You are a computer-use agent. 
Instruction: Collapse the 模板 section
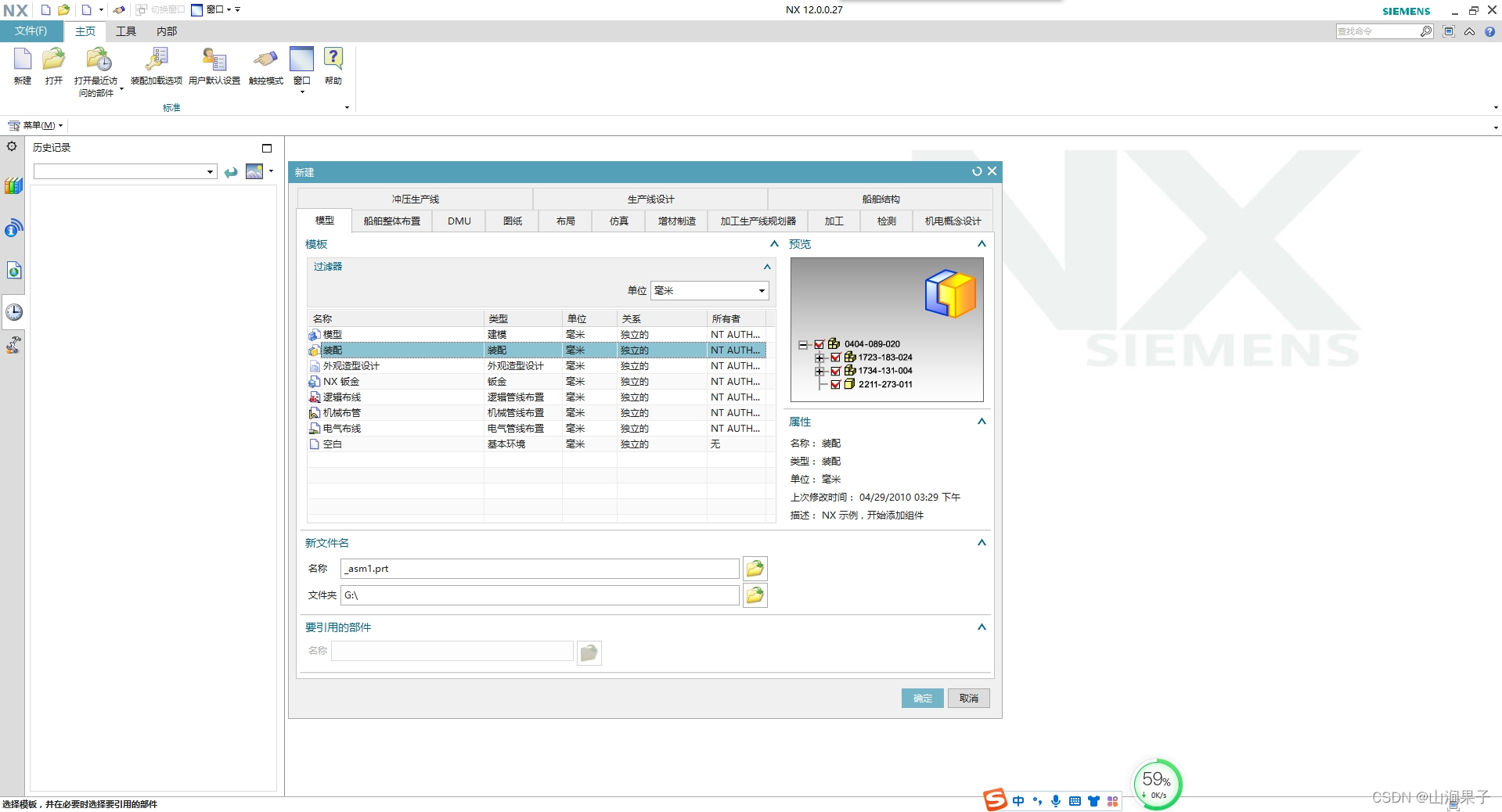coord(774,244)
